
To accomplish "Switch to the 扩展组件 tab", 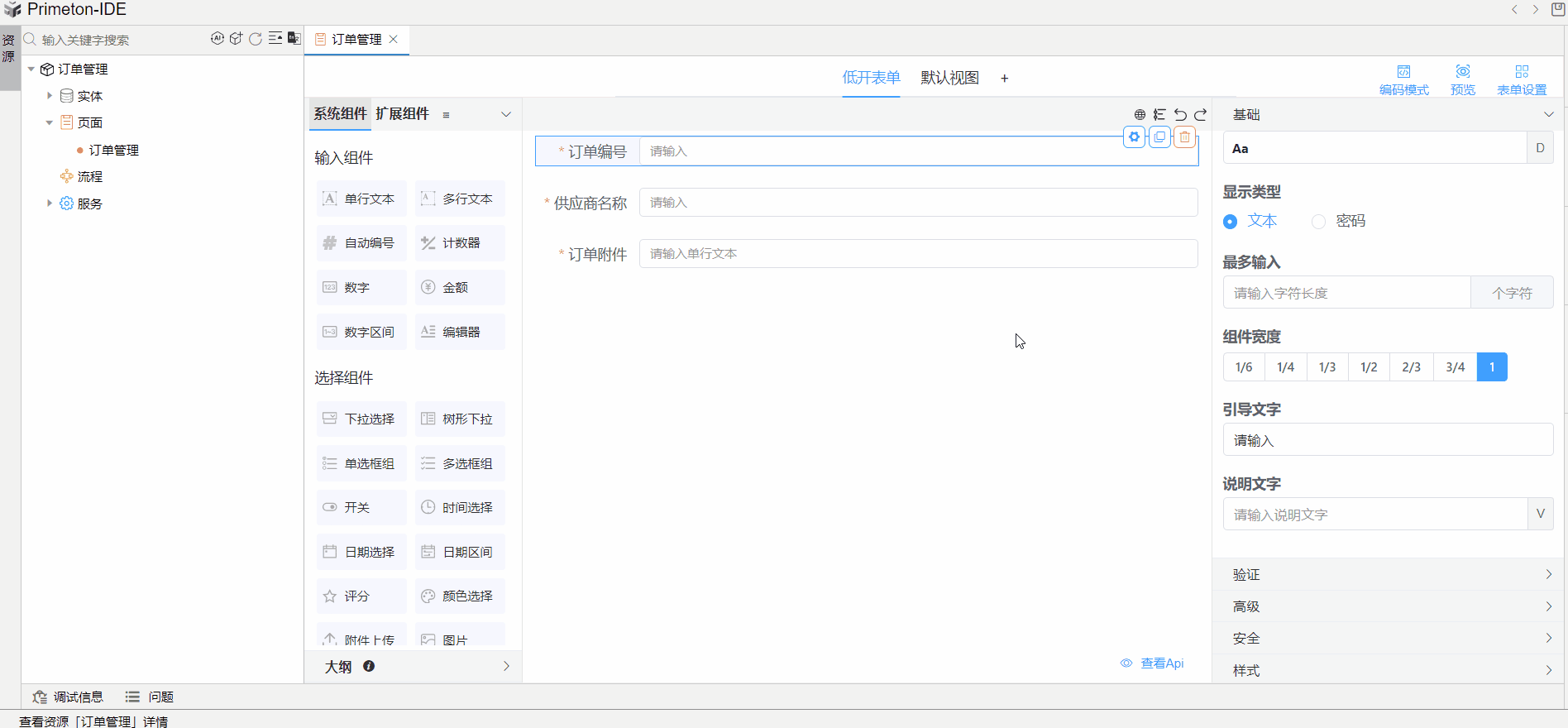I will pyautogui.click(x=402, y=114).
